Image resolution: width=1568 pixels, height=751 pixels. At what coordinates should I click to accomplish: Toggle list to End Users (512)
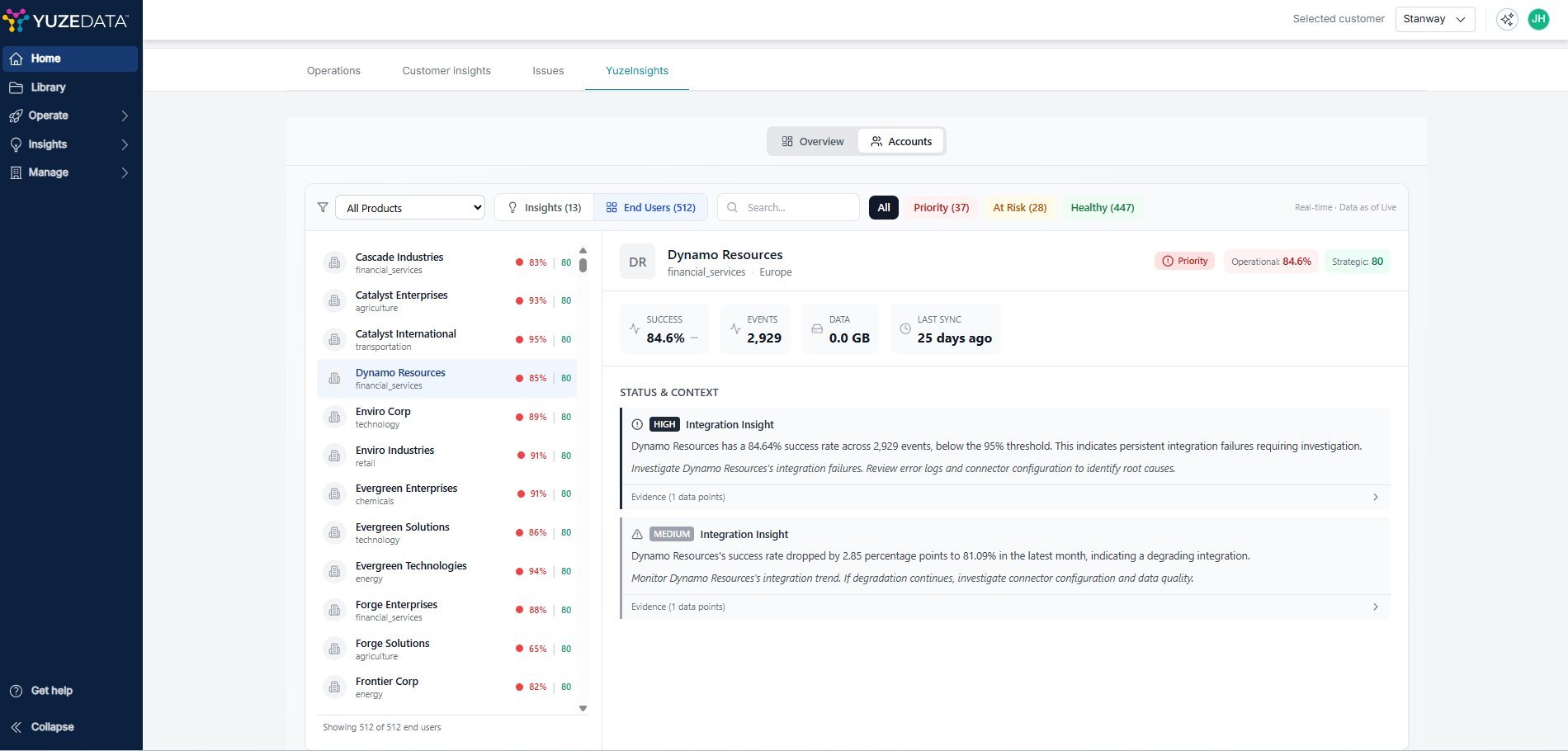650,207
